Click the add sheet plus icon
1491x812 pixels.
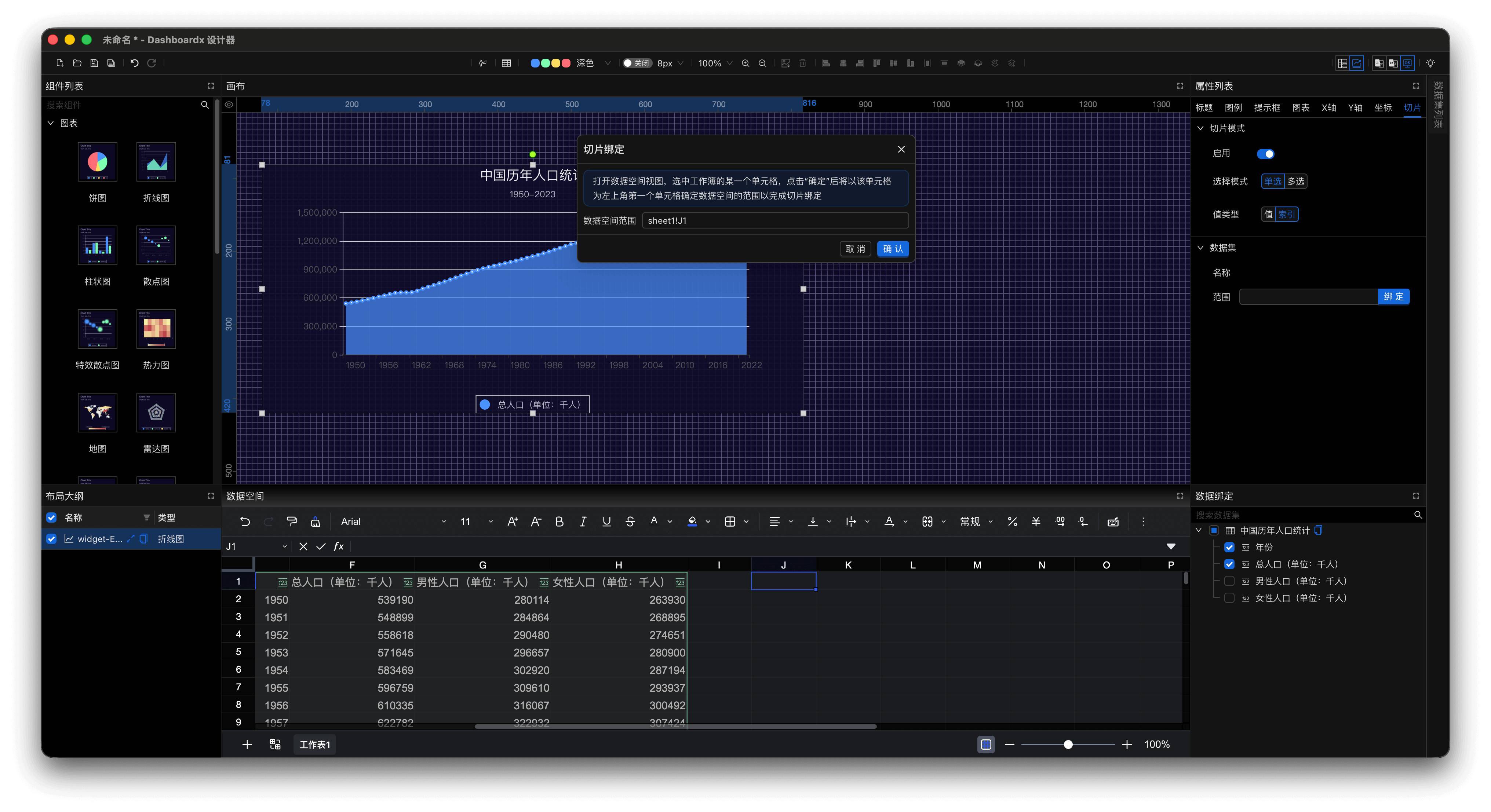coord(247,744)
